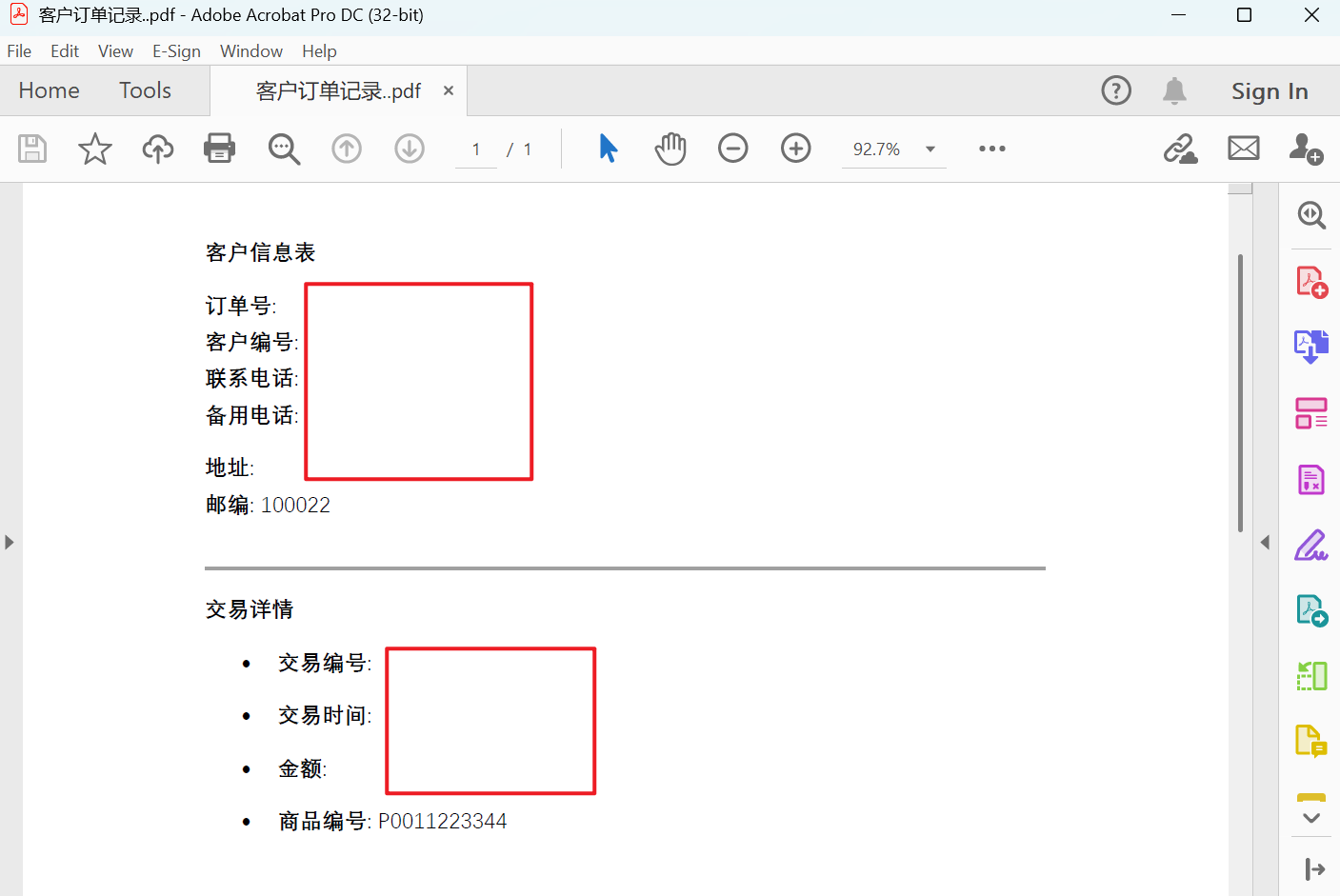
Task: Open the zoom level dropdown
Action: pos(930,149)
